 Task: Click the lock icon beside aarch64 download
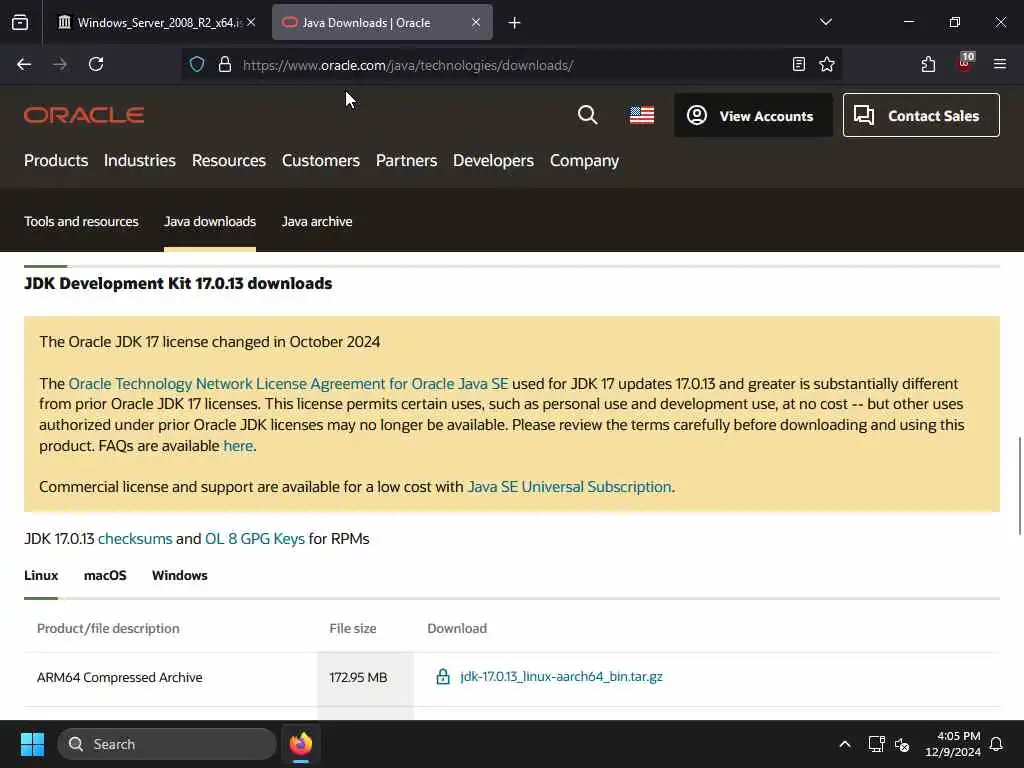[x=443, y=677]
